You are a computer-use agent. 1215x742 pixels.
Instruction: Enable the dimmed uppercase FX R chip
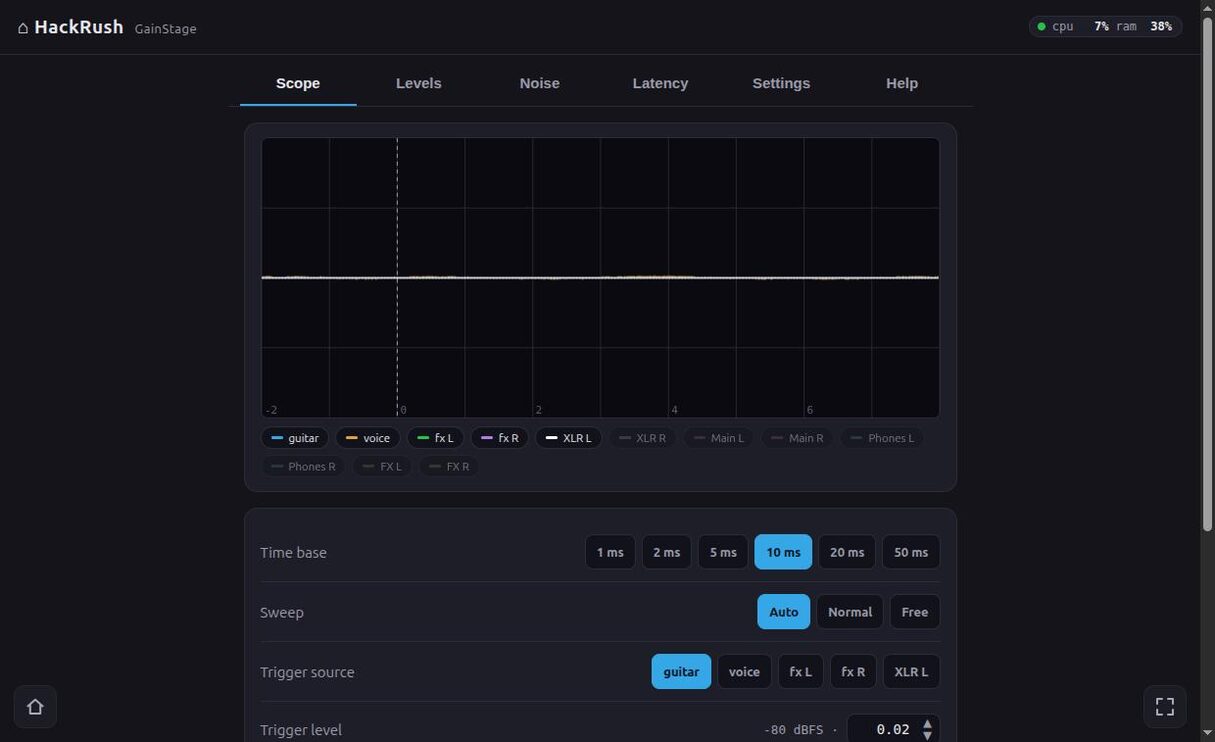pos(449,466)
